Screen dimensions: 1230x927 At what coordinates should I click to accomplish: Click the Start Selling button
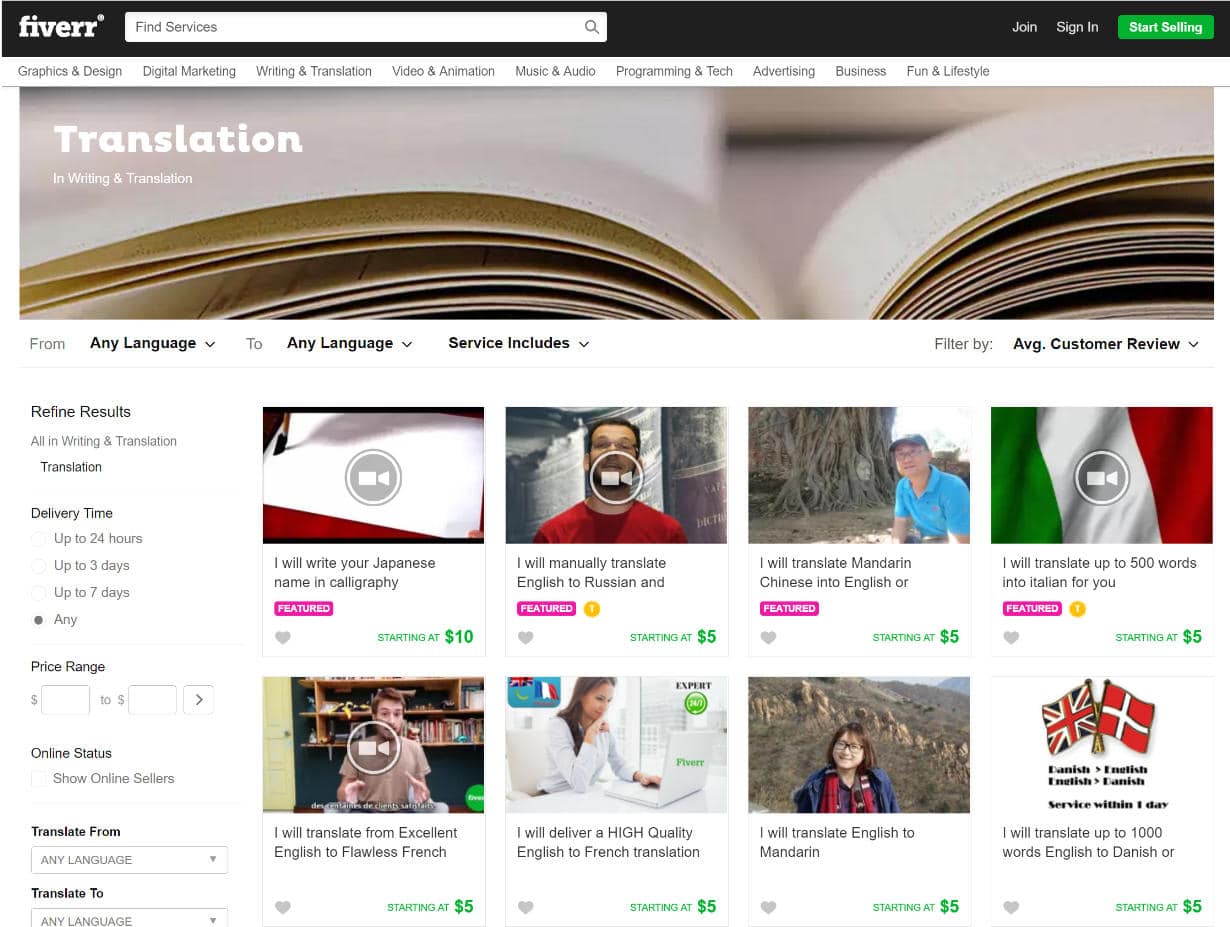coord(1166,27)
